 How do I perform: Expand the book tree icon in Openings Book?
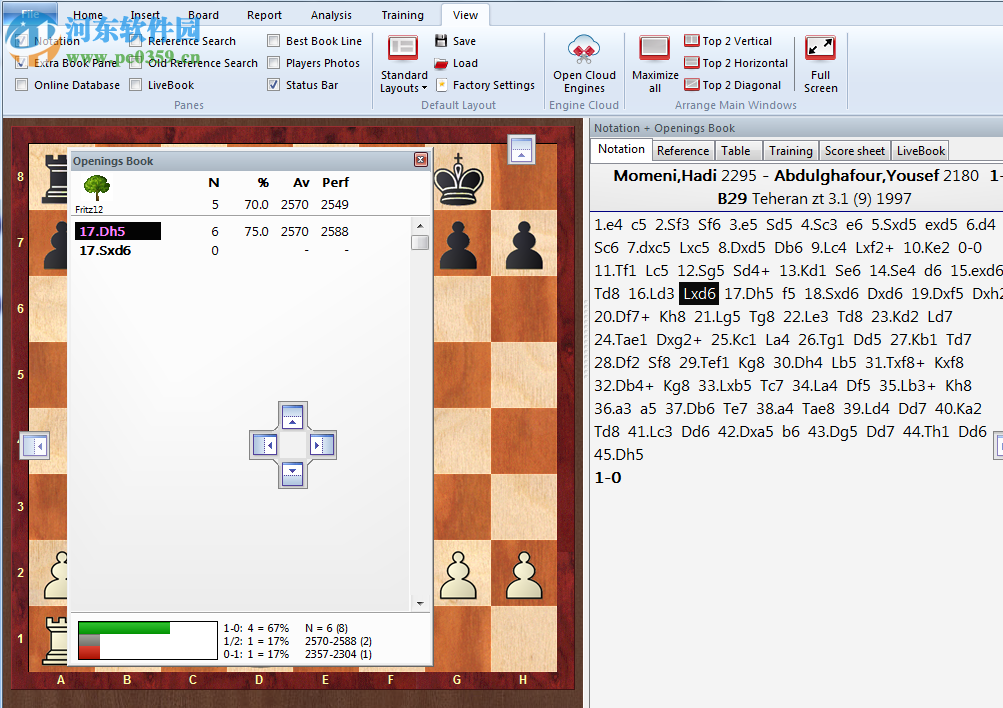(x=95, y=186)
